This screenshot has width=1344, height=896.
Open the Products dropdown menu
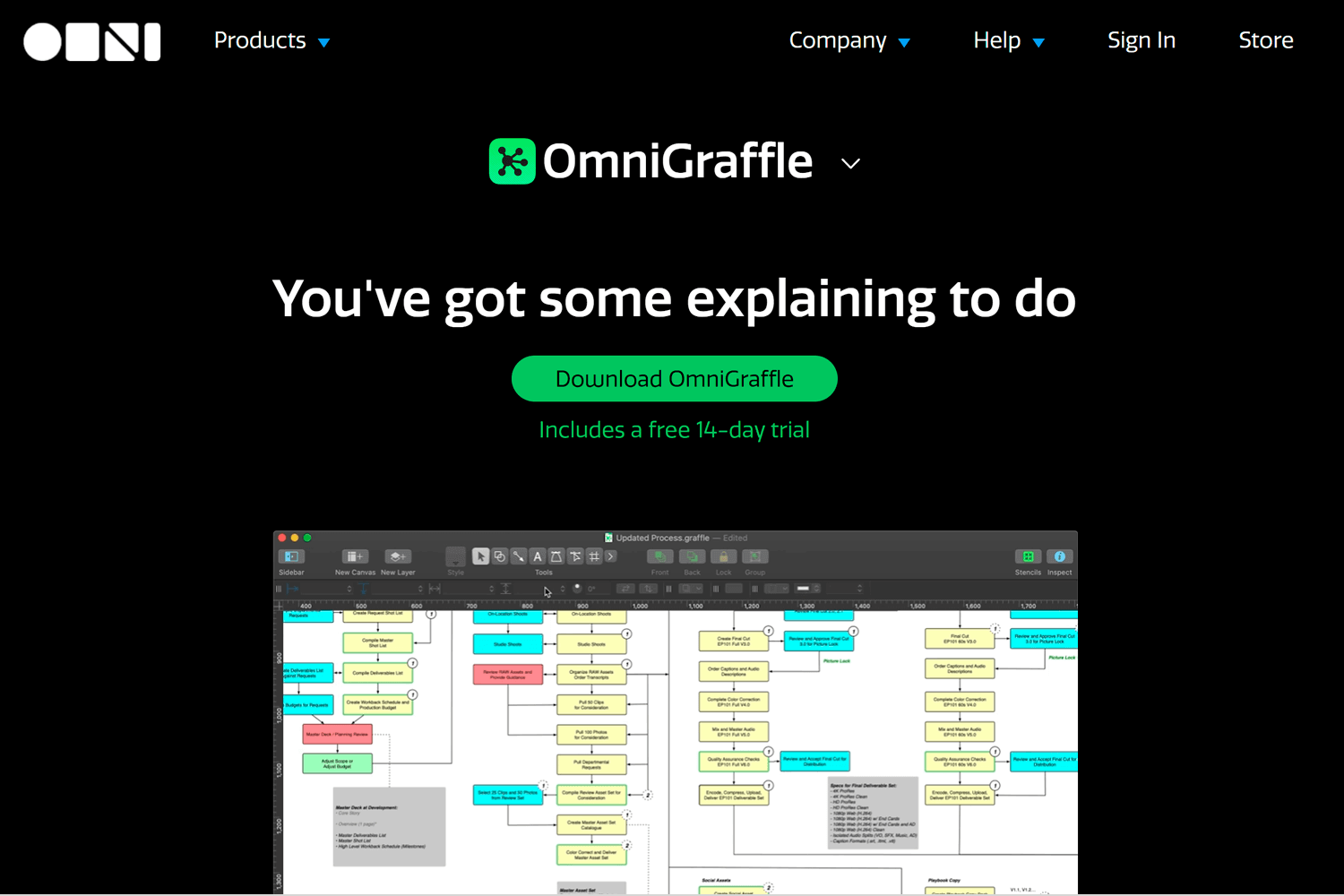tap(271, 40)
